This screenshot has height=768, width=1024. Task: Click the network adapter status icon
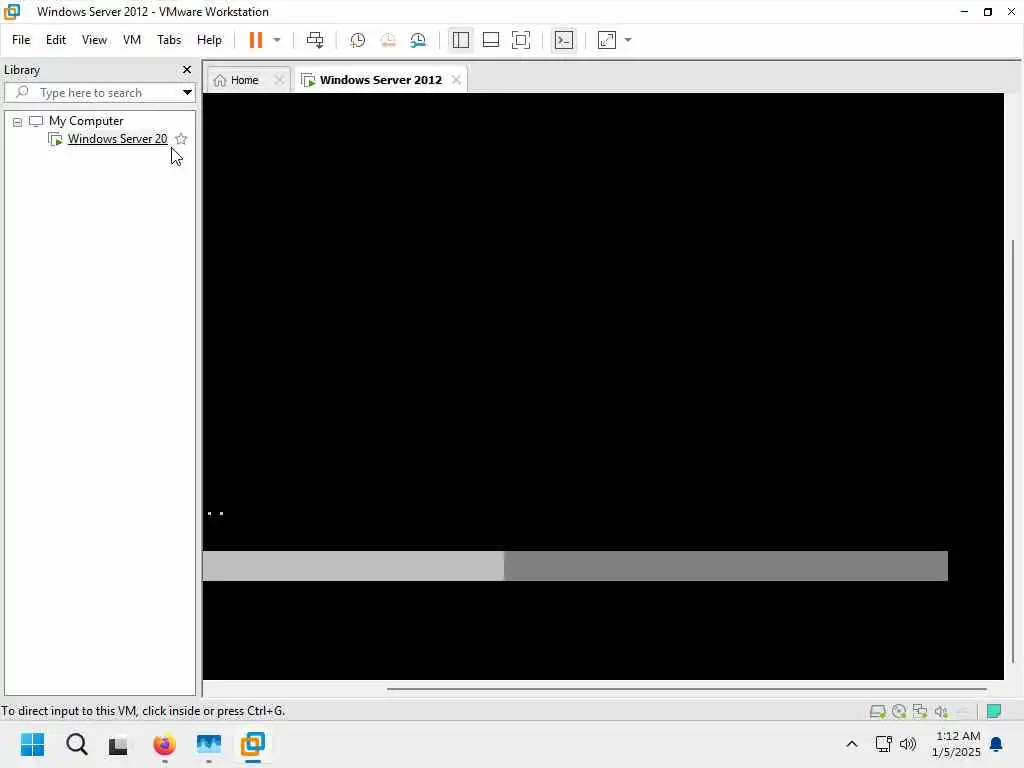click(920, 711)
